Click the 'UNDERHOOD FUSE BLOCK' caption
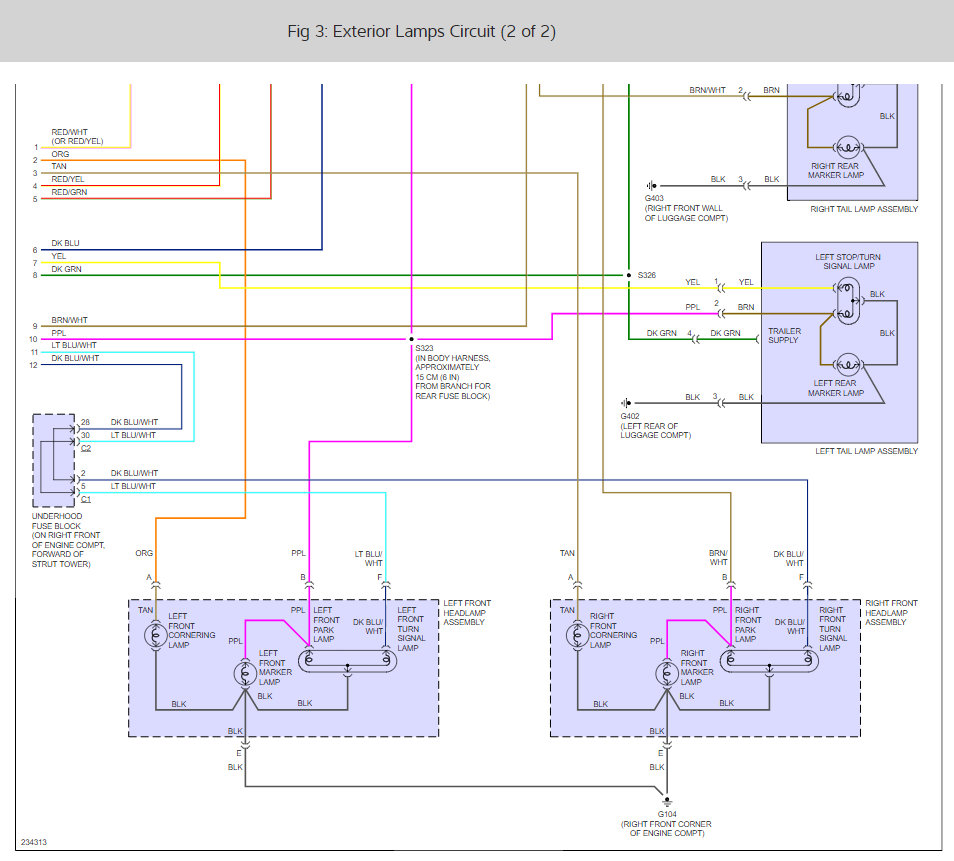The height and width of the screenshot is (861, 954). point(57,521)
